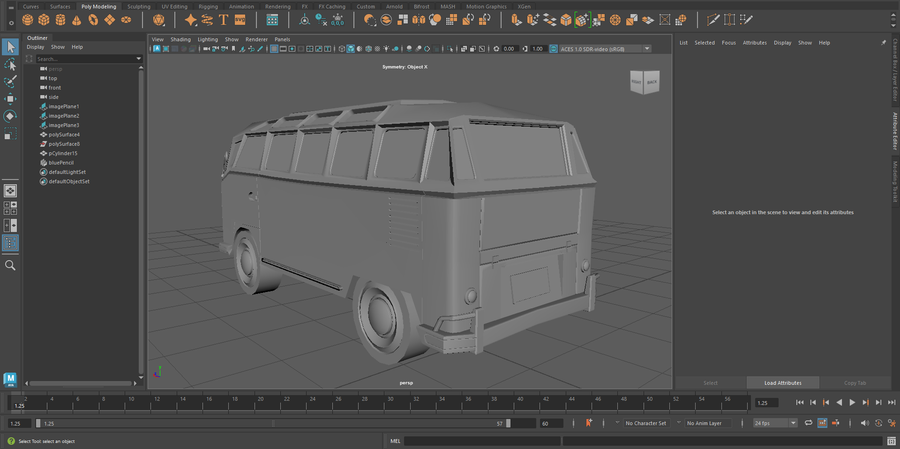Select the polygon sphere shelf icon
The image size is (900, 449).
click(x=27, y=20)
